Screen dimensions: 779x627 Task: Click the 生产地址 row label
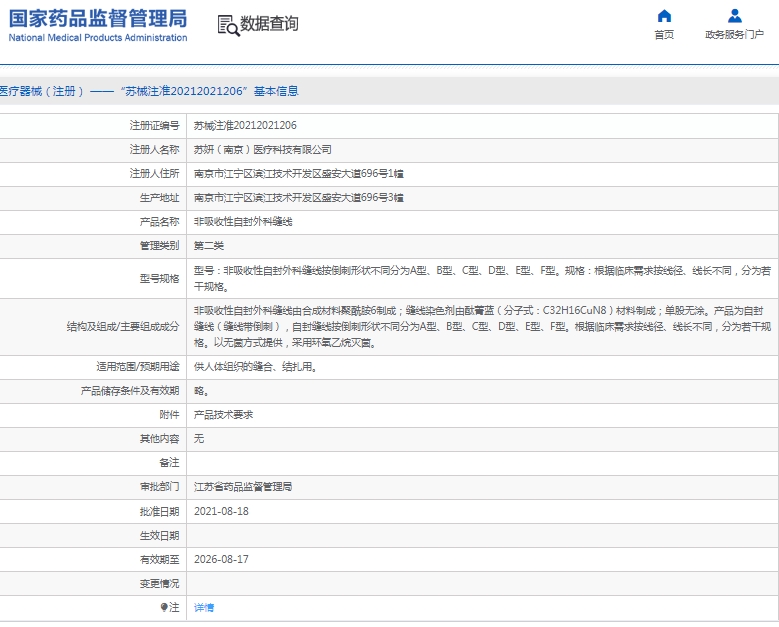tap(159, 197)
